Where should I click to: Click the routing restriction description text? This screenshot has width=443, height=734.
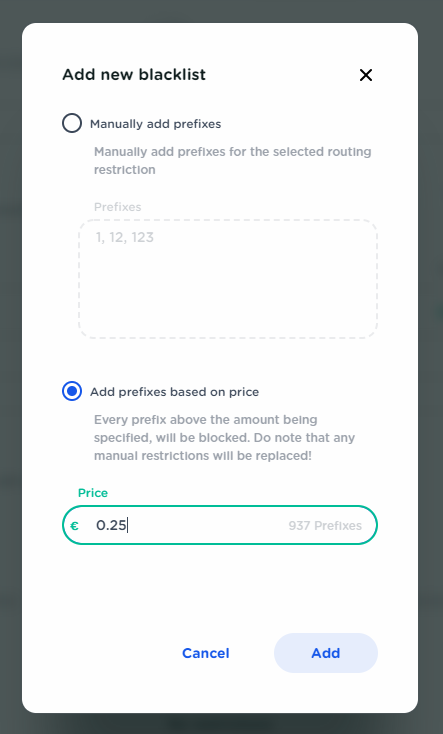(x=233, y=161)
